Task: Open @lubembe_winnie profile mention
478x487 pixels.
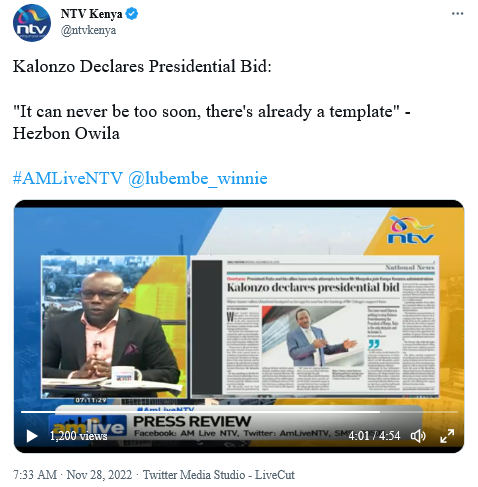Action: click(198, 178)
